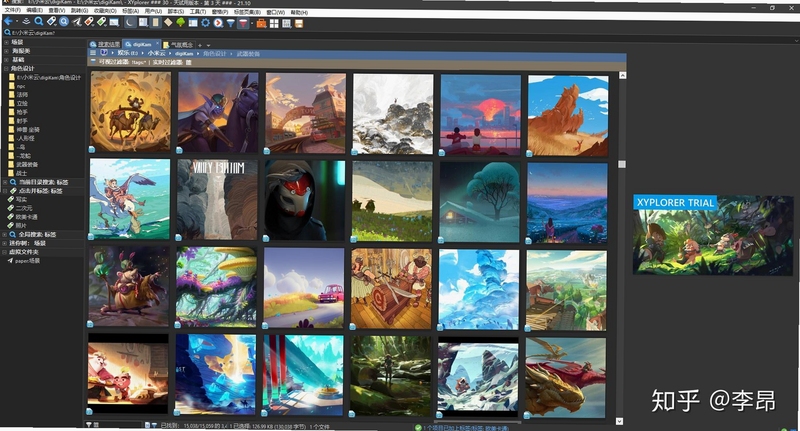
Task: Collapse the 点击并标签: 标签 category
Action: tap(6, 191)
